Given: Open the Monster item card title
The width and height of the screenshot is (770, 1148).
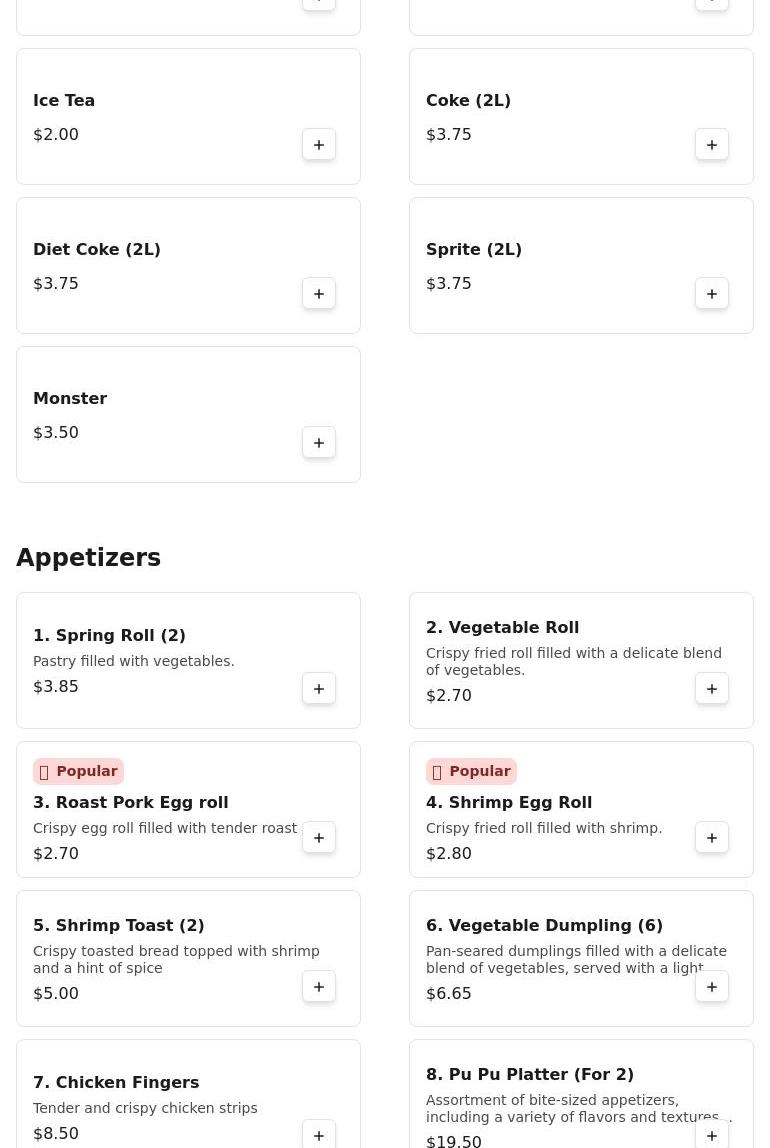Looking at the screenshot, I should tap(70, 398).
